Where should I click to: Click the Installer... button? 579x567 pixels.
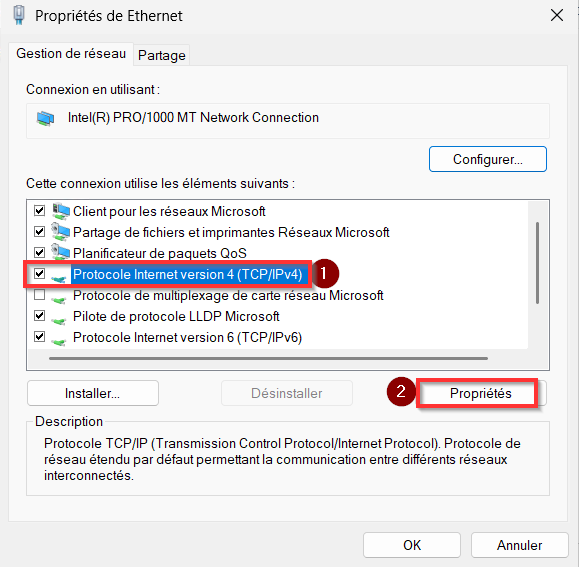[x=93, y=393]
